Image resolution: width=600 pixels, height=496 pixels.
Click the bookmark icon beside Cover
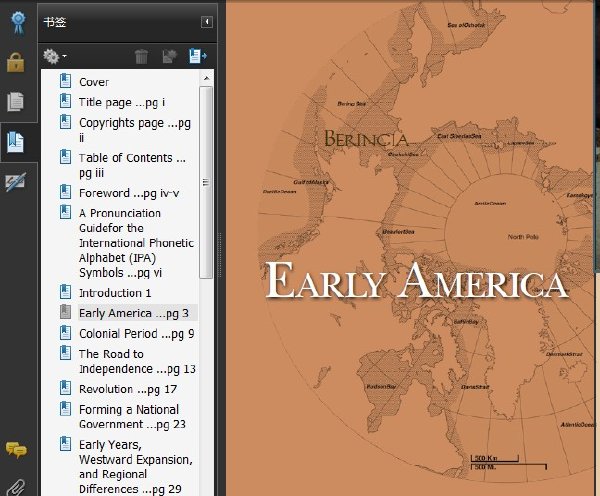pos(65,81)
